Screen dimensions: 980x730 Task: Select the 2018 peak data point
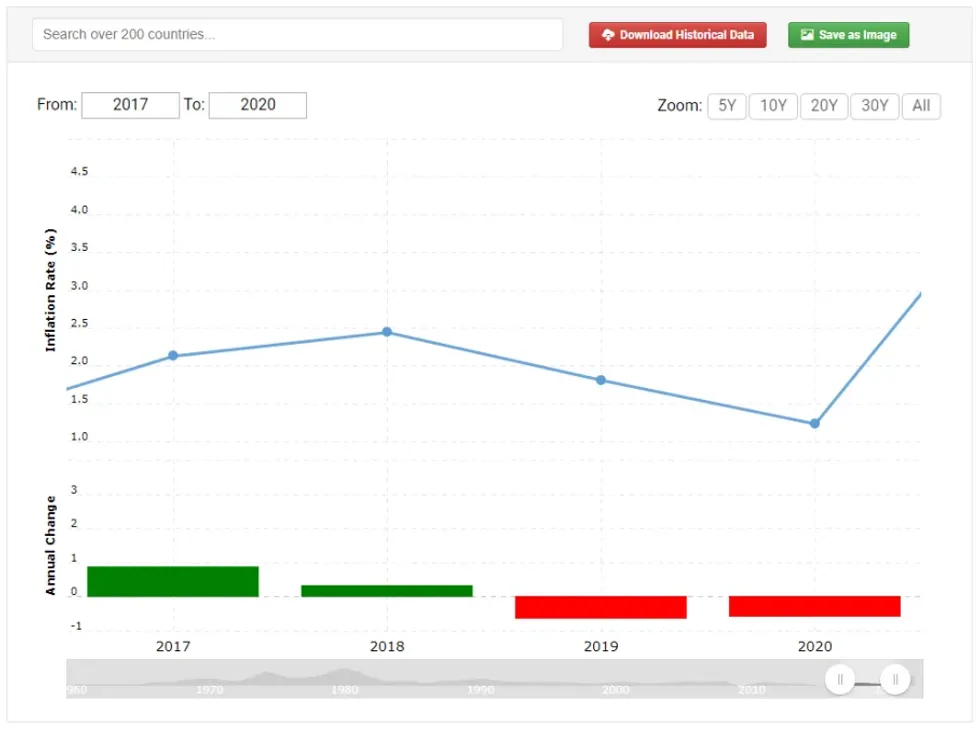[x=387, y=332]
